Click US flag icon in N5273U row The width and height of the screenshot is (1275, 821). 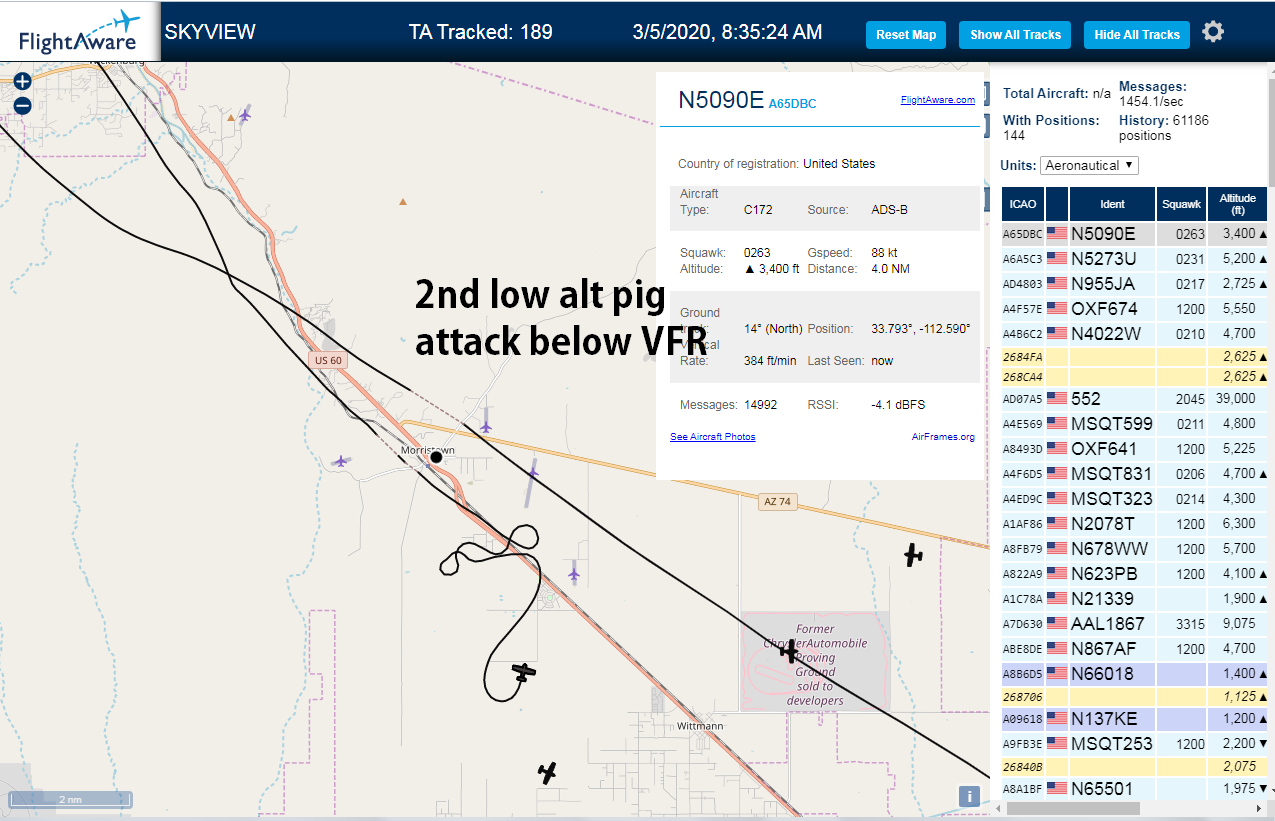[x=1057, y=259]
